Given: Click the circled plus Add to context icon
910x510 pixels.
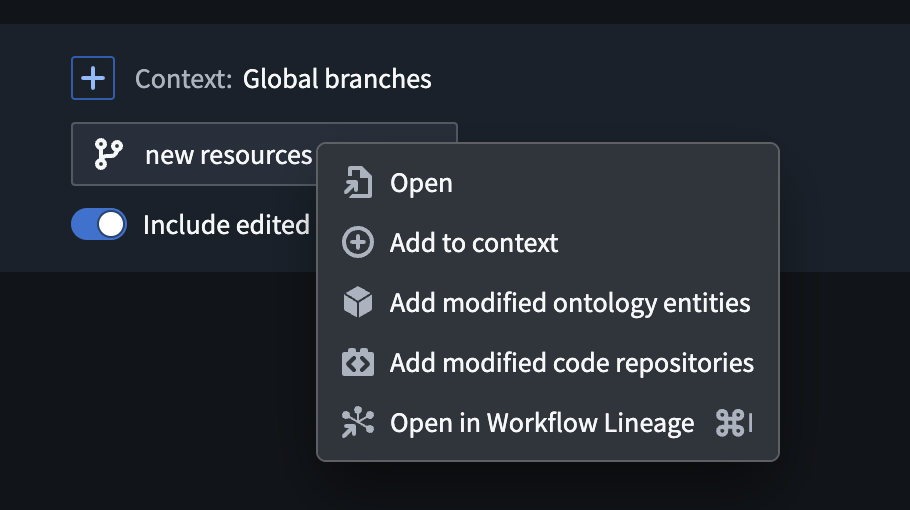Looking at the screenshot, I should (x=358, y=243).
